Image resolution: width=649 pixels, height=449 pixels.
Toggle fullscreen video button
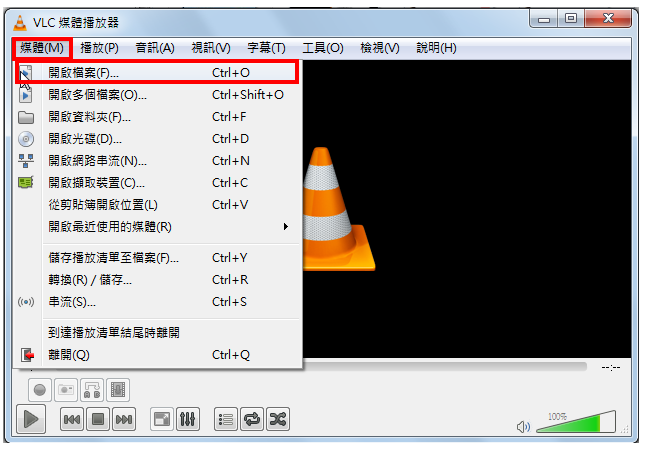point(161,419)
